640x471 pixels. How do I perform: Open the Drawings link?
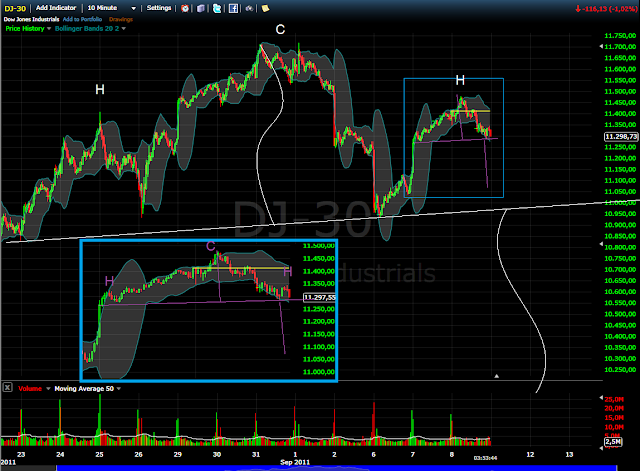tap(121, 19)
